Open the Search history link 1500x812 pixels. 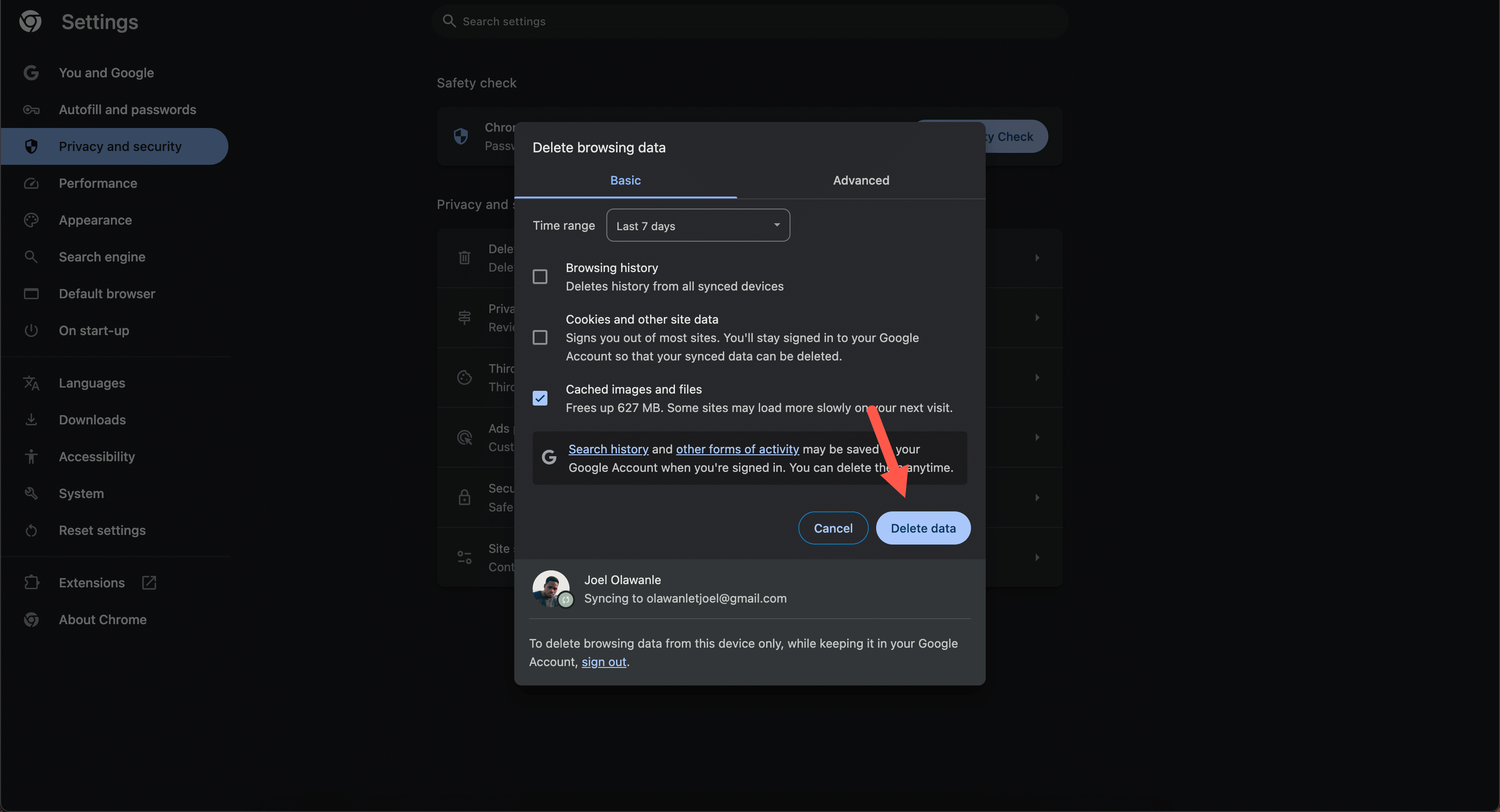pos(608,449)
